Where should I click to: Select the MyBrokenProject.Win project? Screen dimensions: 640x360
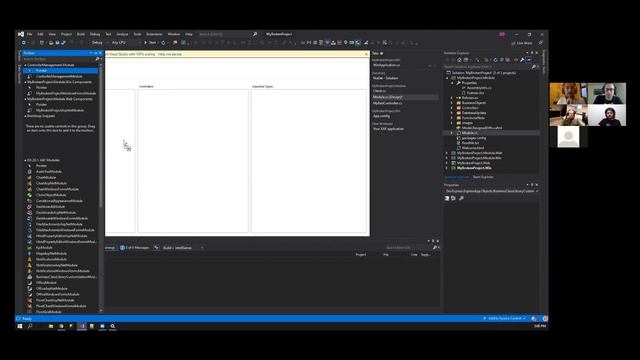point(473,168)
